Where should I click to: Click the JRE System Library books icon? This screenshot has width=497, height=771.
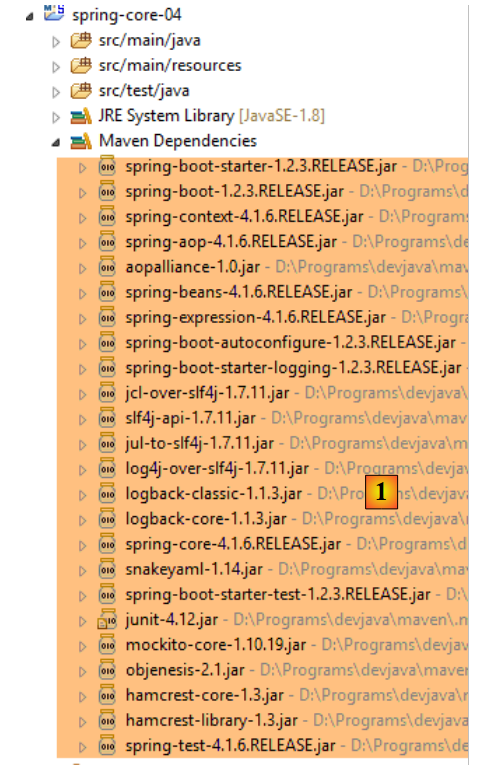pos(81,116)
